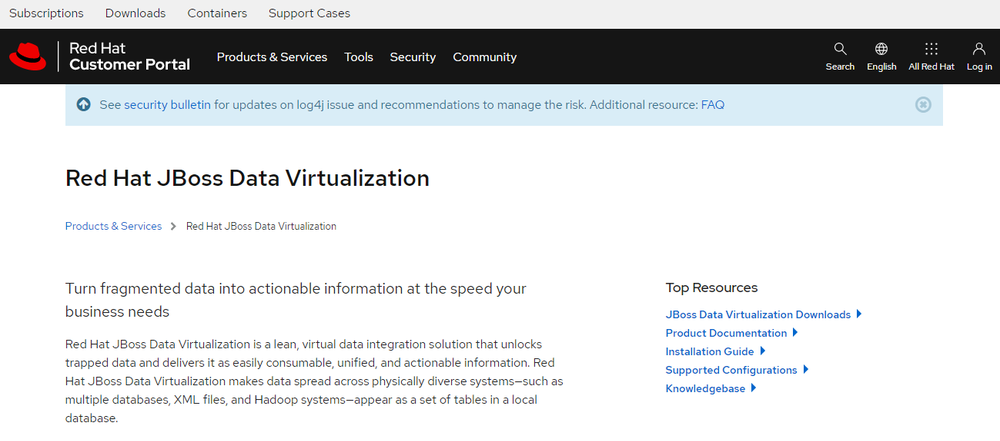
Task: Open the Downloads top menu item
Action: tap(135, 13)
